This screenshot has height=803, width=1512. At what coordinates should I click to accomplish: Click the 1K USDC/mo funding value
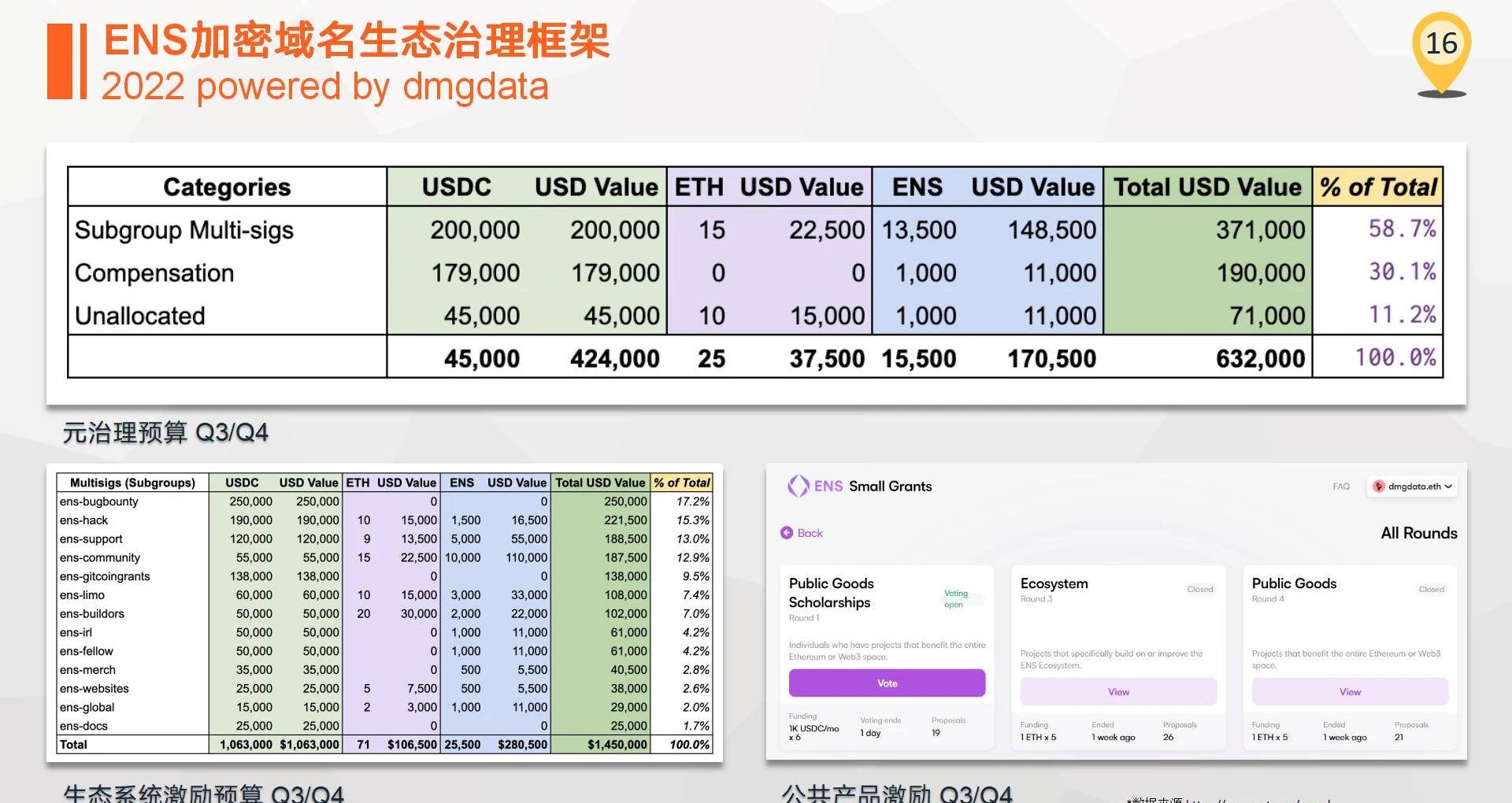point(813,733)
